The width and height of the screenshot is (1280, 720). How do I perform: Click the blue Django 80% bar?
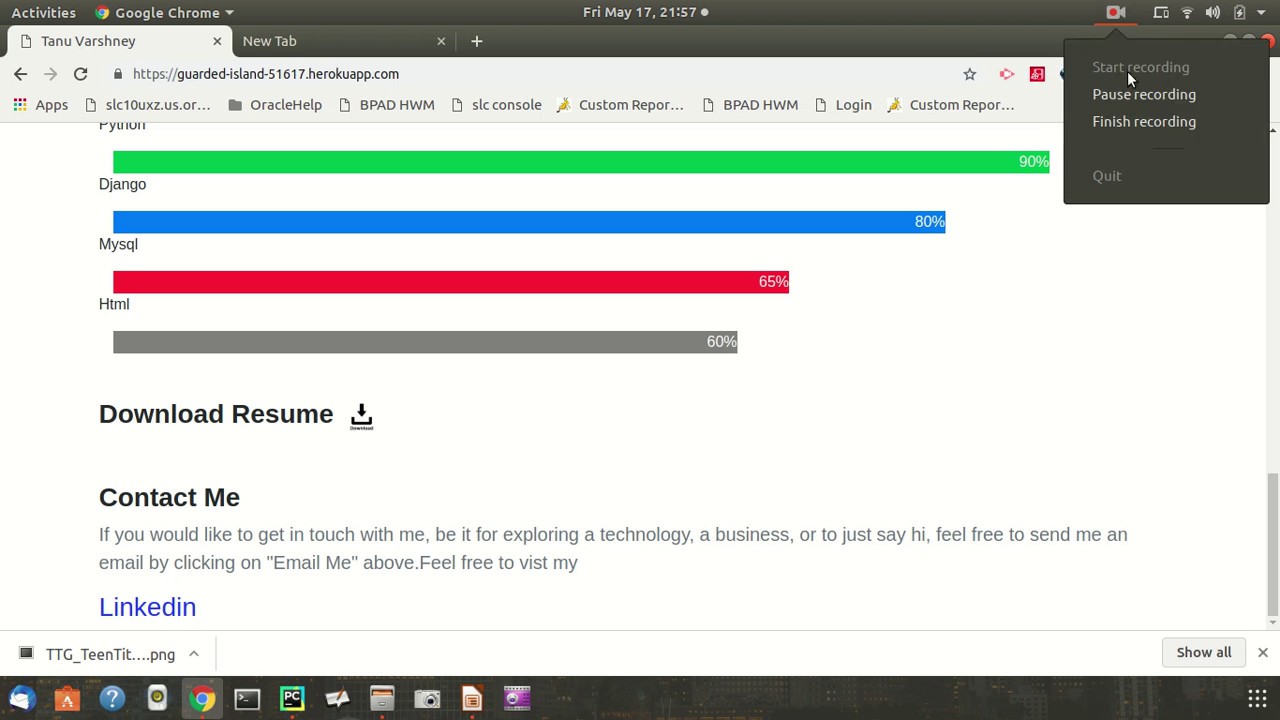(x=529, y=222)
